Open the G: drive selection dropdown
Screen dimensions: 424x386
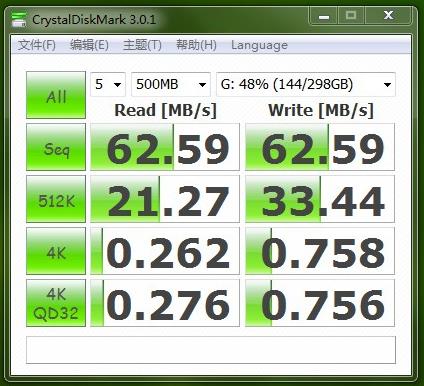[306, 84]
